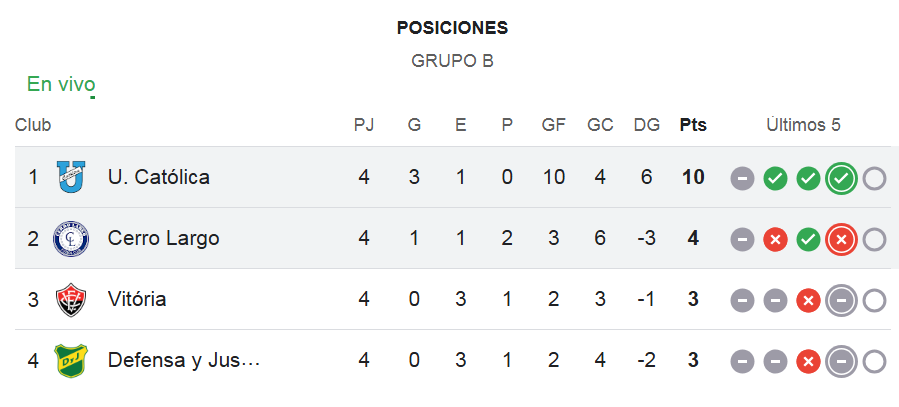Open the Vitória team link
The image size is (899, 407).
(x=137, y=299)
